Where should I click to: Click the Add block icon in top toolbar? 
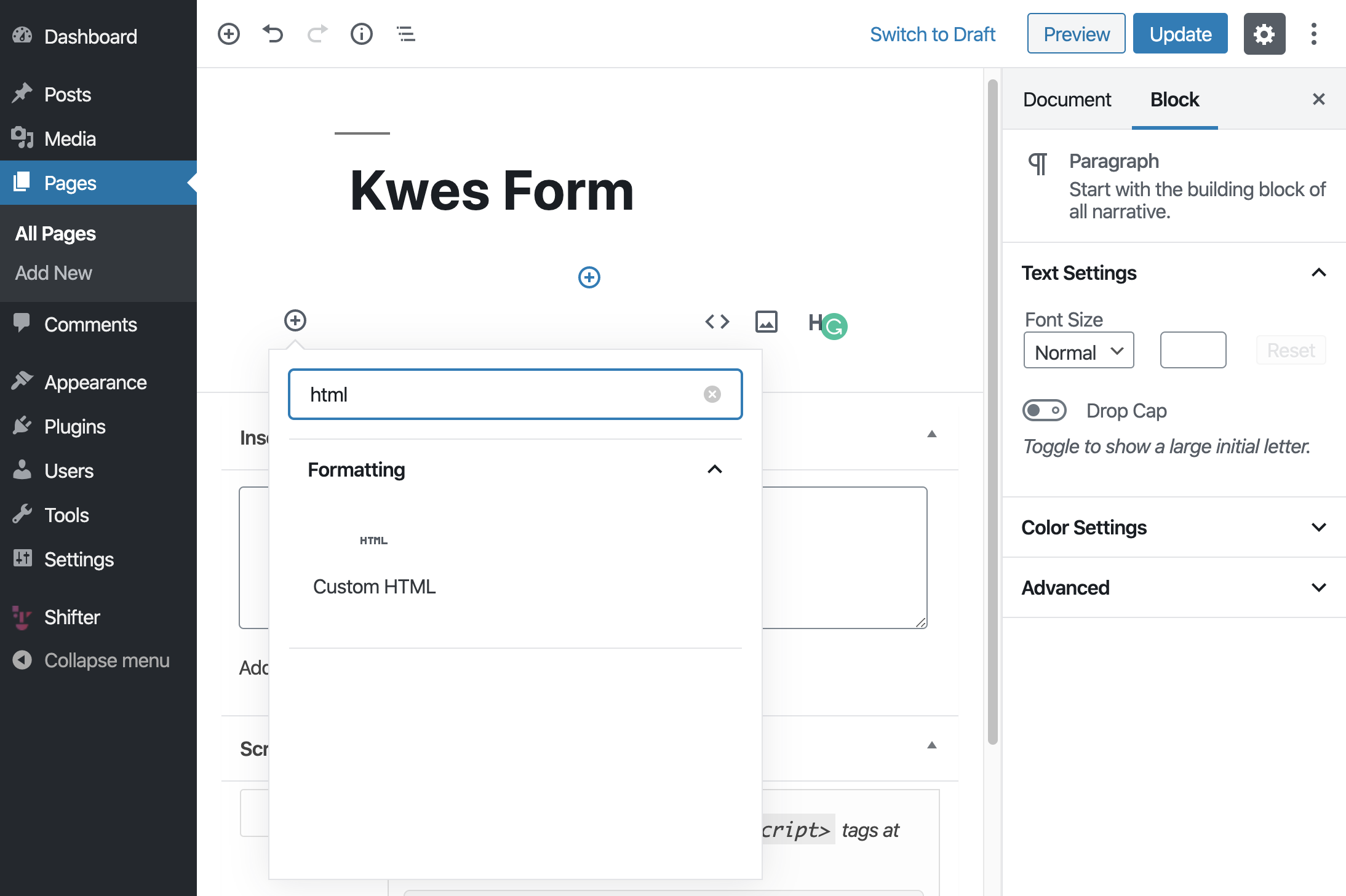pyautogui.click(x=229, y=34)
